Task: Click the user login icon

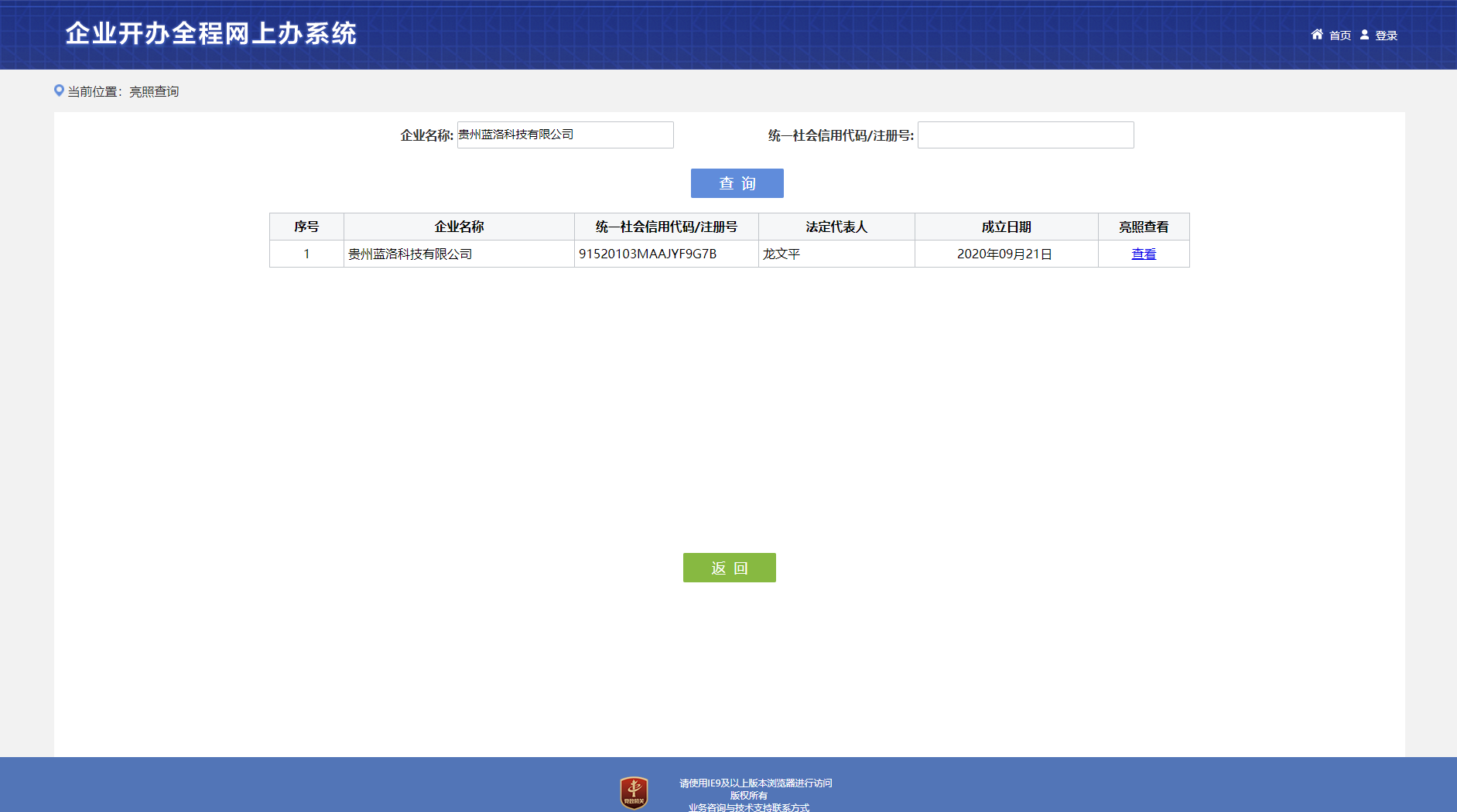Action: (1365, 35)
